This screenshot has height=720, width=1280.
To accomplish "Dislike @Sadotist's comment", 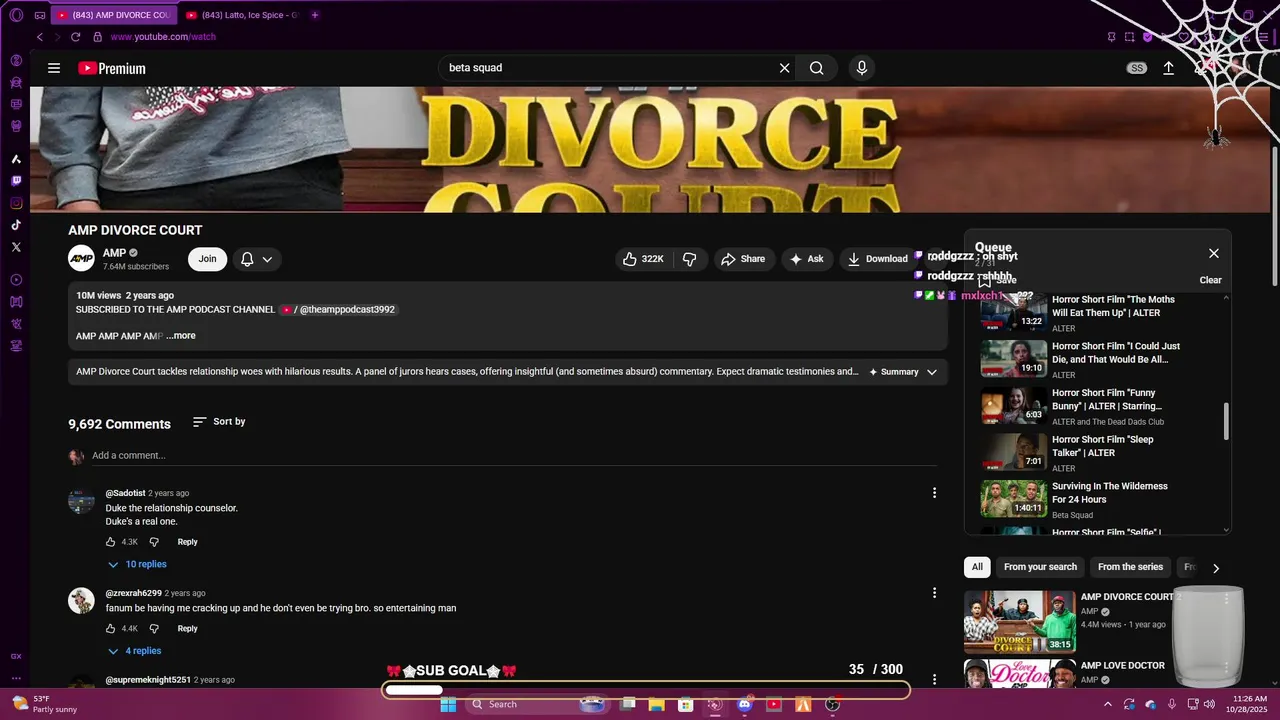I will (154, 542).
